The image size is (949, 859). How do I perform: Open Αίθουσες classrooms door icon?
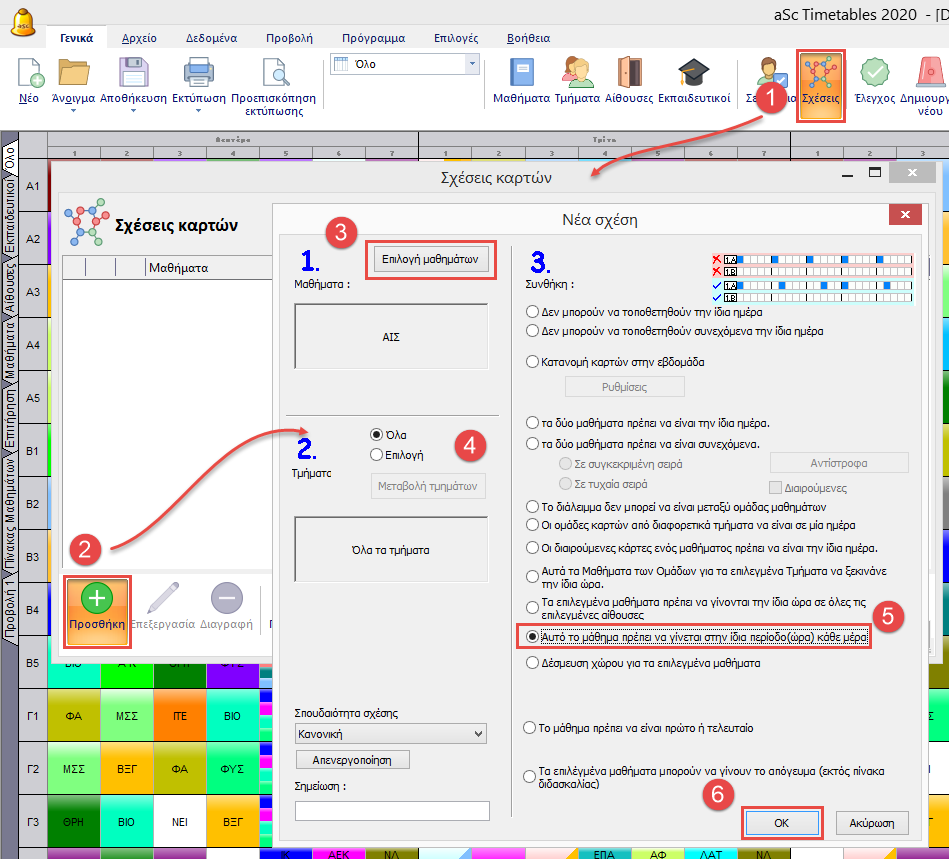coord(629,74)
